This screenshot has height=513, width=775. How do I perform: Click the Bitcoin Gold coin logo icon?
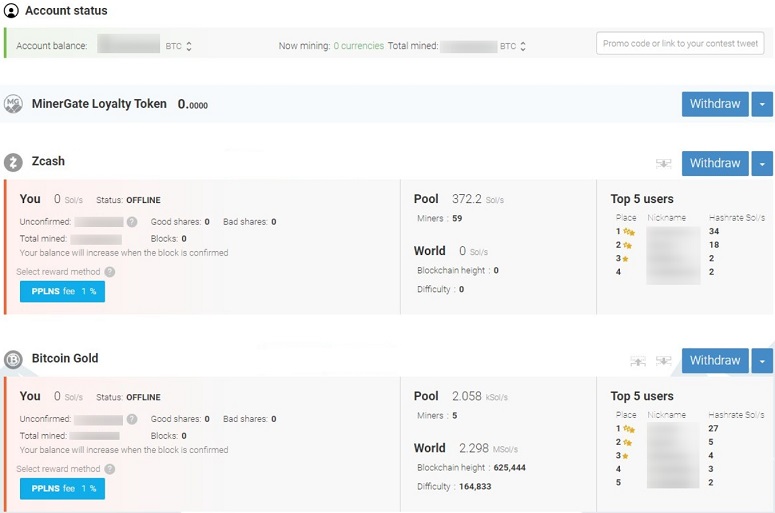coord(13,359)
